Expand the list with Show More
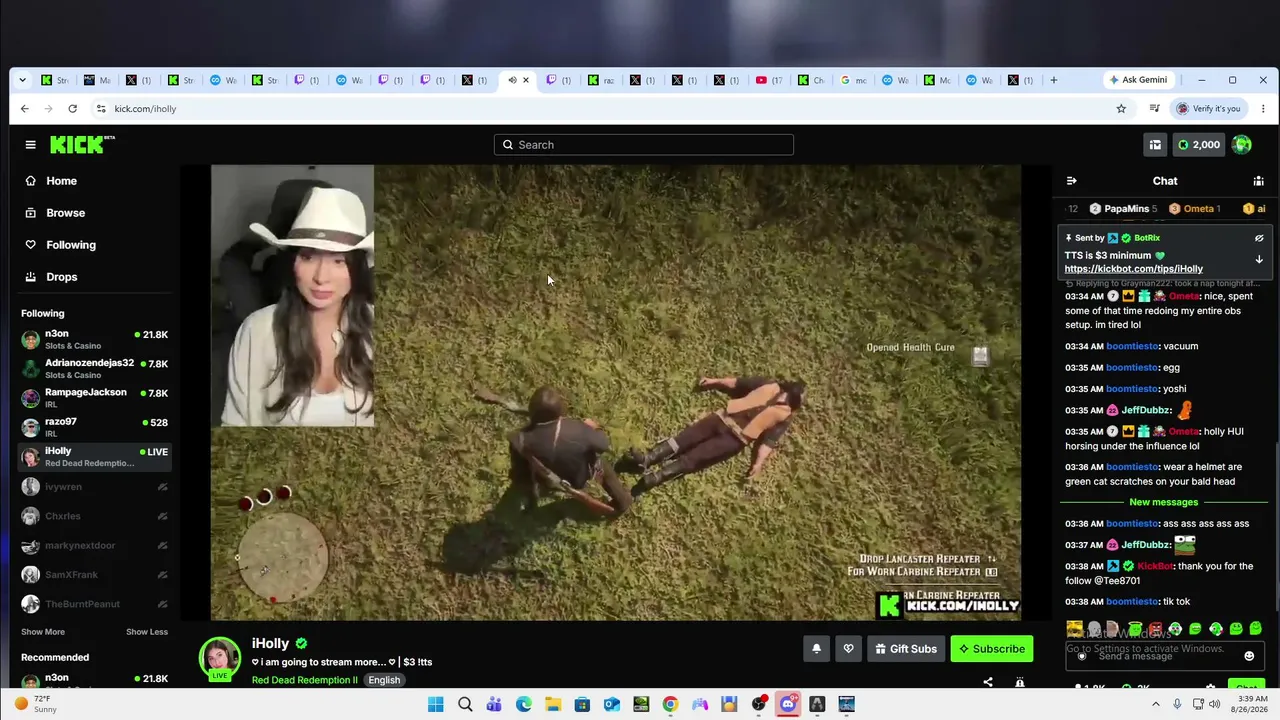Viewport: 1280px width, 720px height. pos(43,632)
